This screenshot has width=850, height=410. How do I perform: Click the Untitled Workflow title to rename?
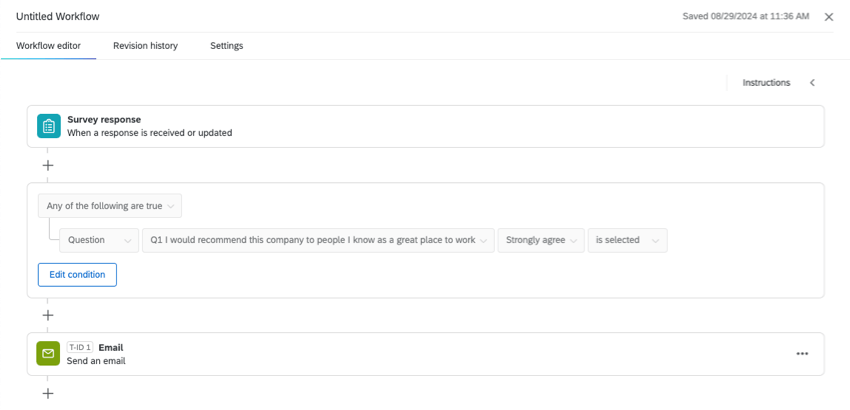coord(58,17)
